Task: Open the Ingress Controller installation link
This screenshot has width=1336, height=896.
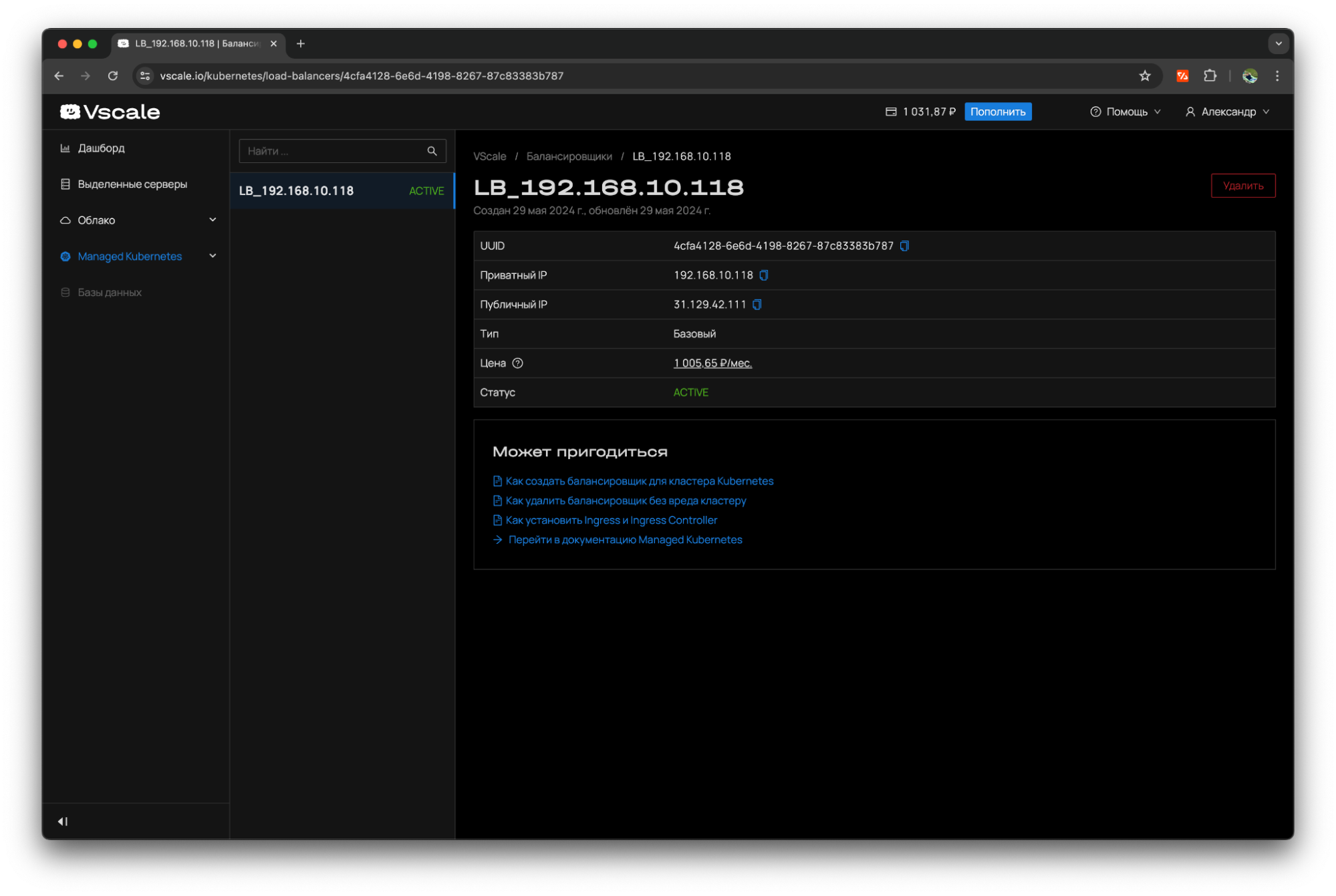Action: pos(611,520)
